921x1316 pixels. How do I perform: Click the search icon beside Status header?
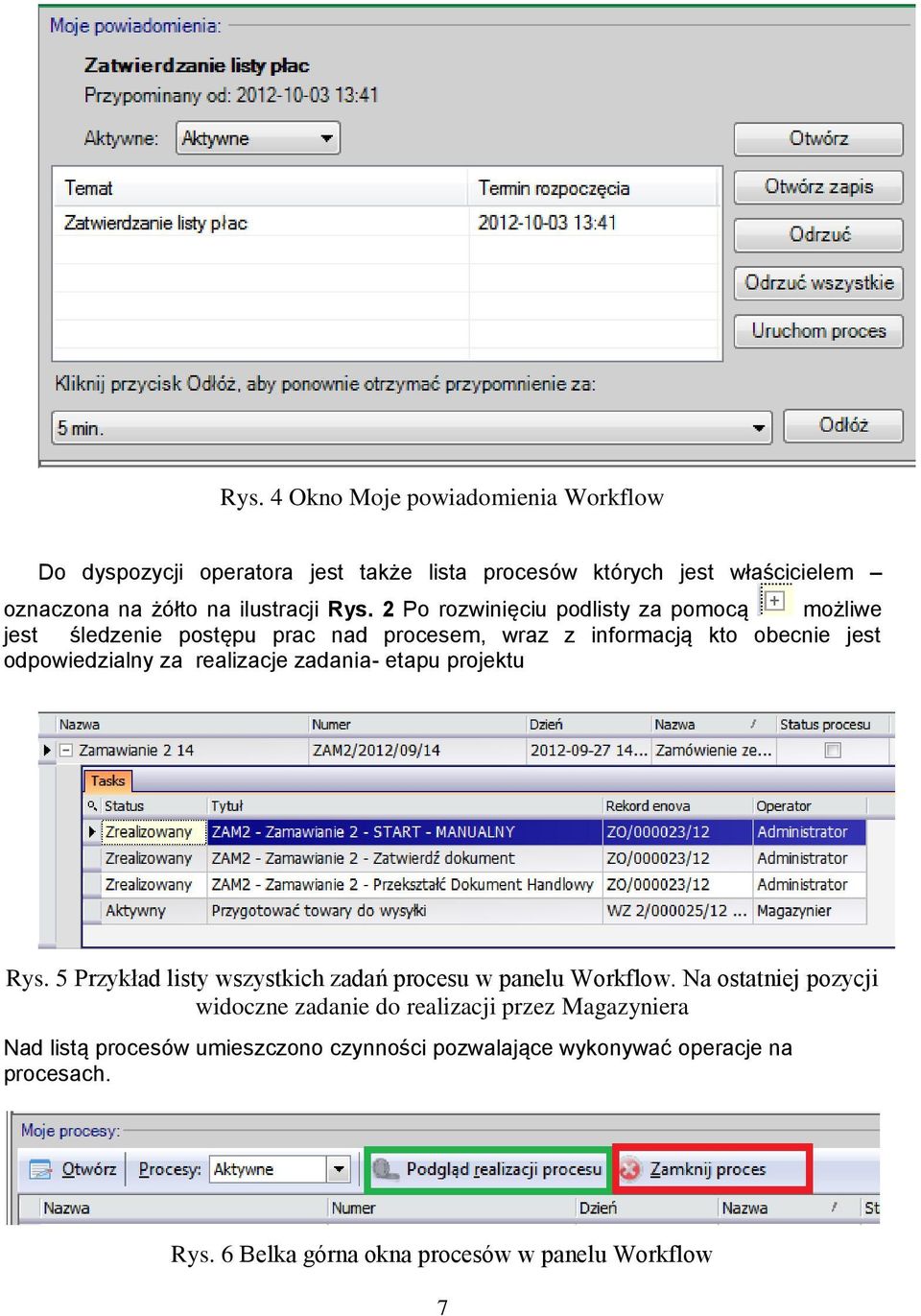click(x=92, y=806)
